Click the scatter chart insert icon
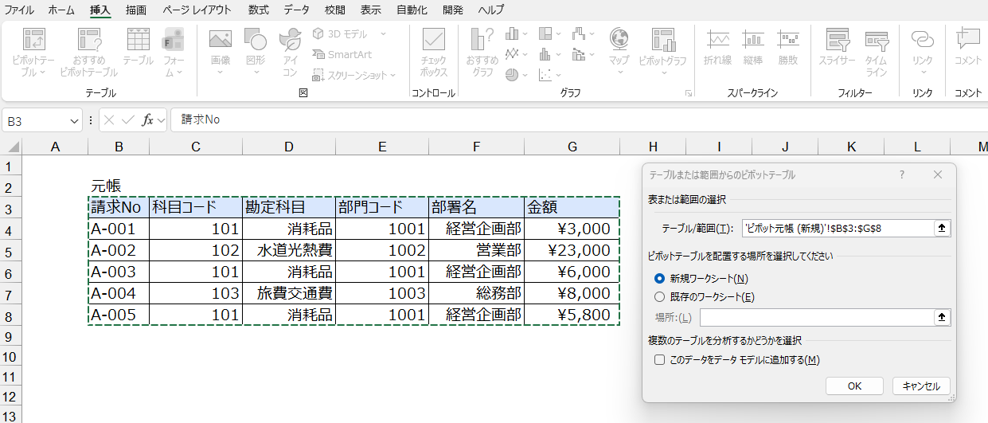 546,75
